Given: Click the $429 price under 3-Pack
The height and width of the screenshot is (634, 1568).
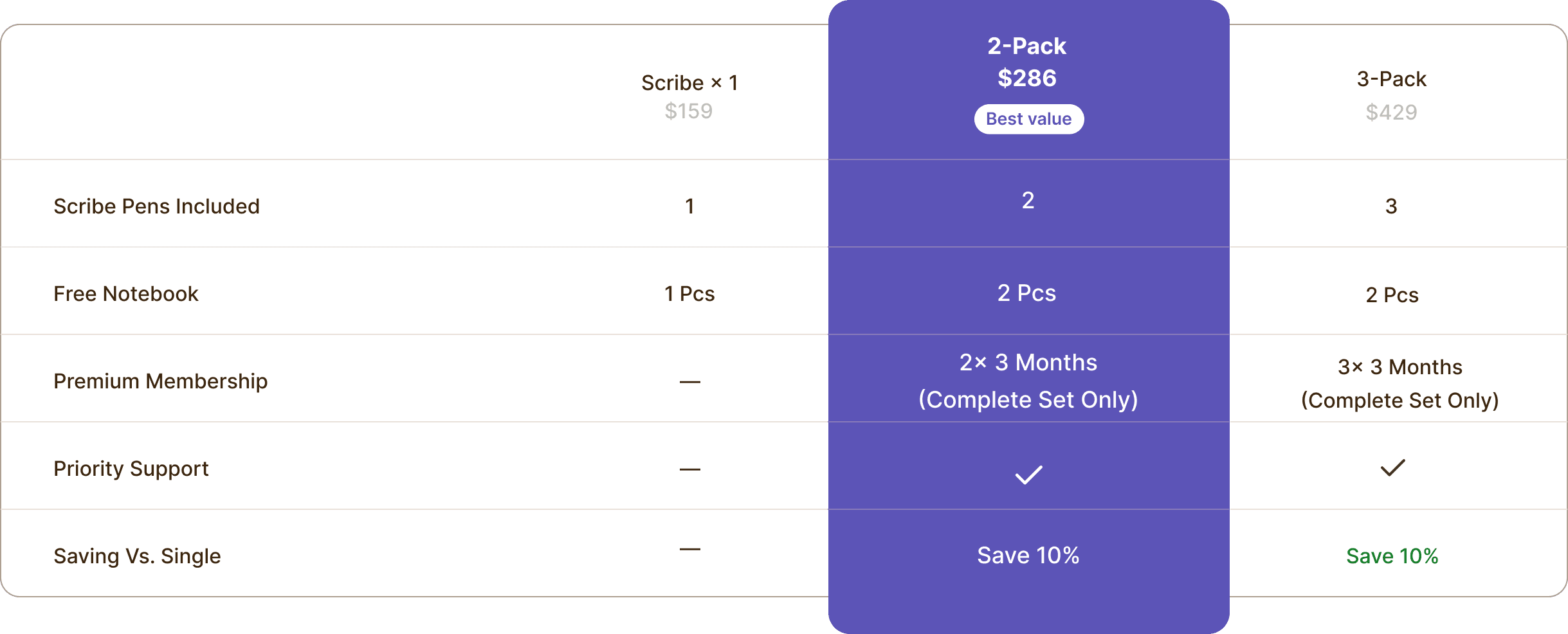Looking at the screenshot, I should click(x=1391, y=113).
